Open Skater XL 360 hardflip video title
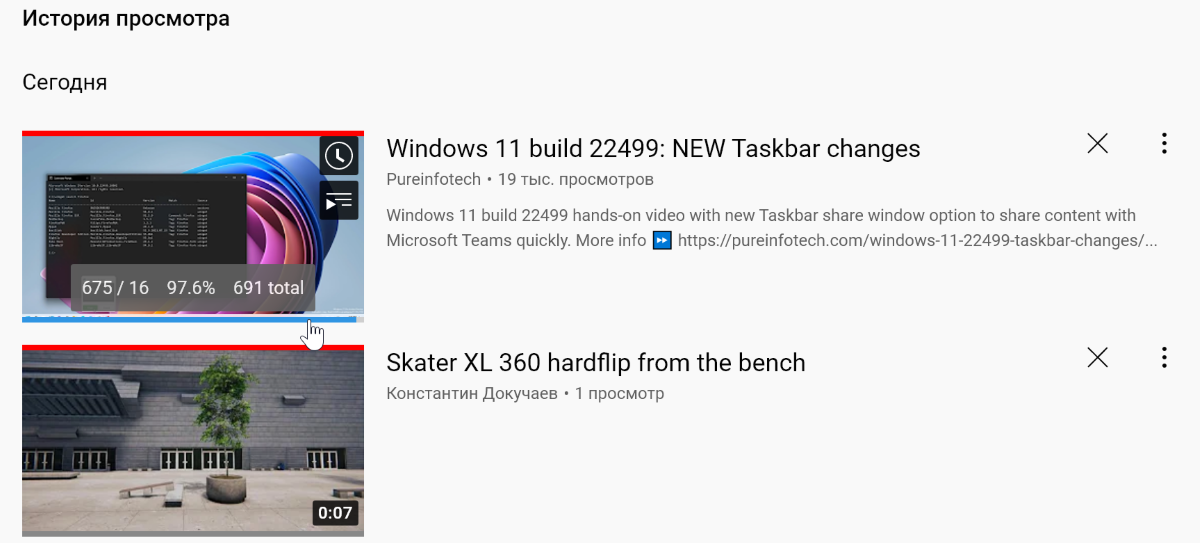This screenshot has width=1200, height=543. tap(596, 362)
